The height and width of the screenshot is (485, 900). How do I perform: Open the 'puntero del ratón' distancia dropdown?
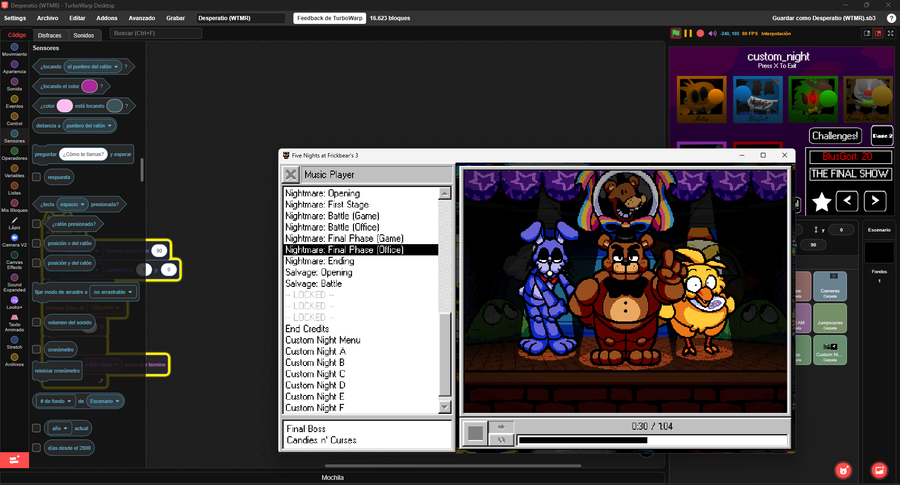click(88, 125)
